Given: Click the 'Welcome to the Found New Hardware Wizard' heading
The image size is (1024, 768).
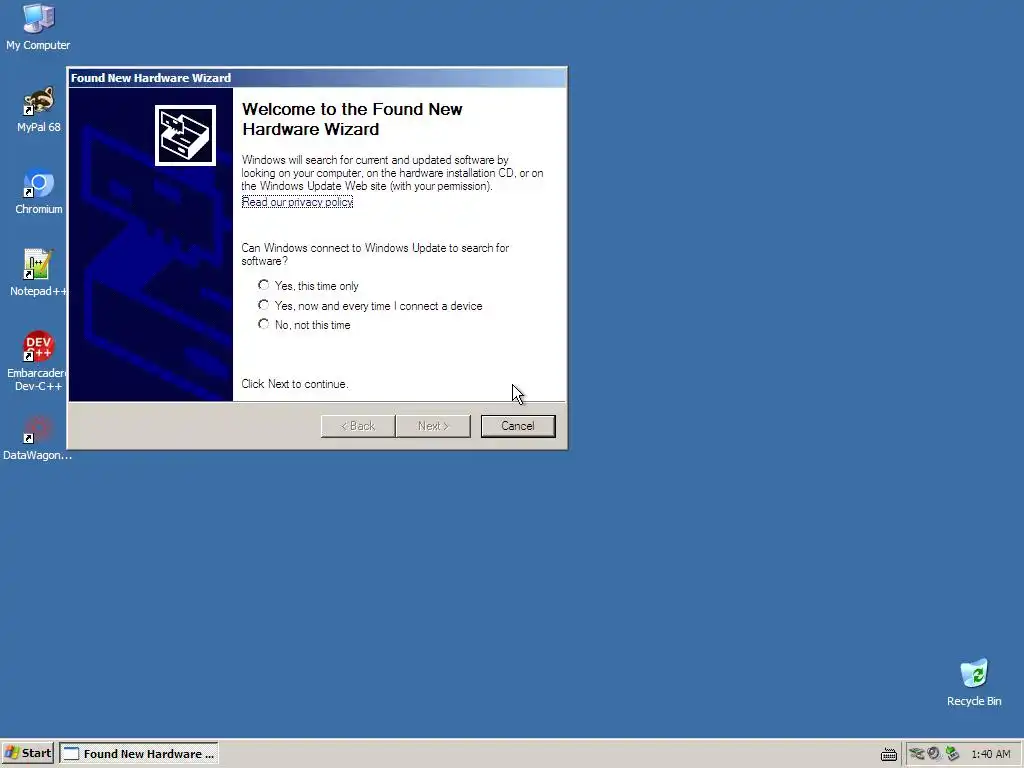Looking at the screenshot, I should (x=352, y=119).
